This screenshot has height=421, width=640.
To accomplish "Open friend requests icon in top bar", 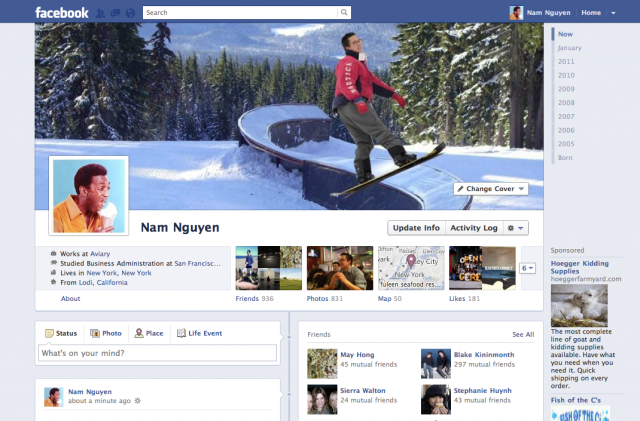I will click(x=100, y=13).
